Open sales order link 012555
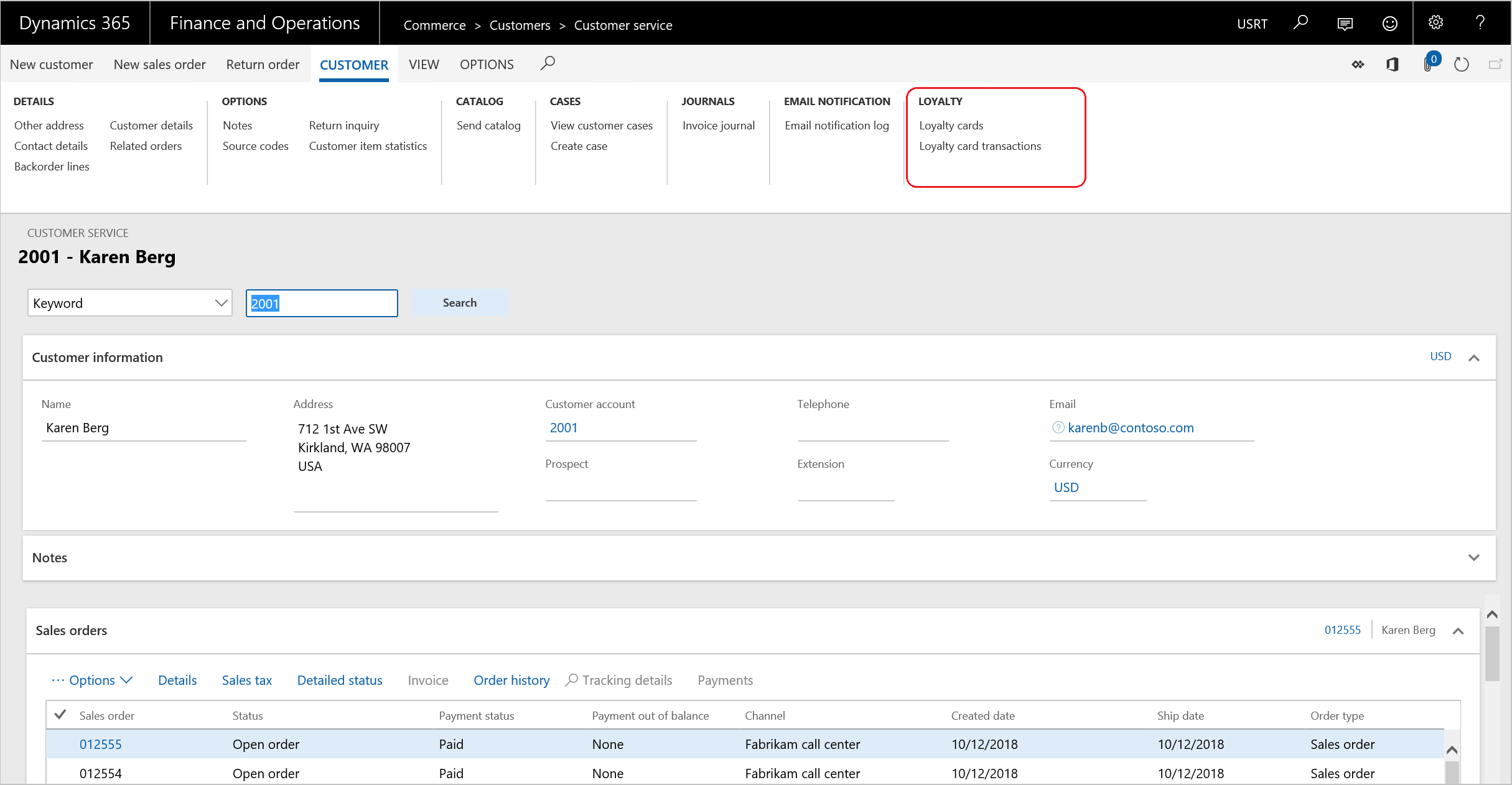The image size is (1512, 785). pos(101,743)
